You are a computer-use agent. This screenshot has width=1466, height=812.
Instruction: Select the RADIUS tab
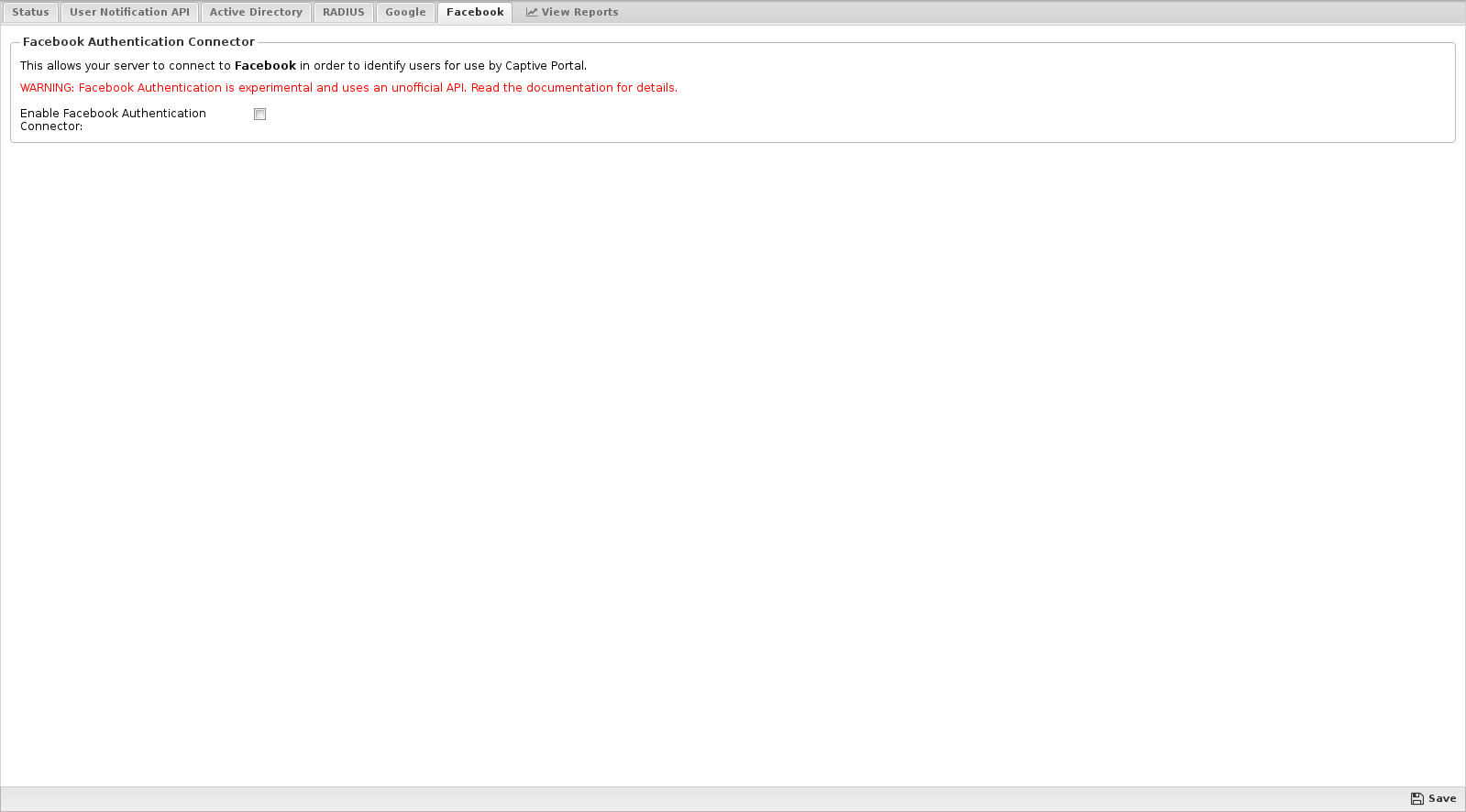(x=344, y=12)
